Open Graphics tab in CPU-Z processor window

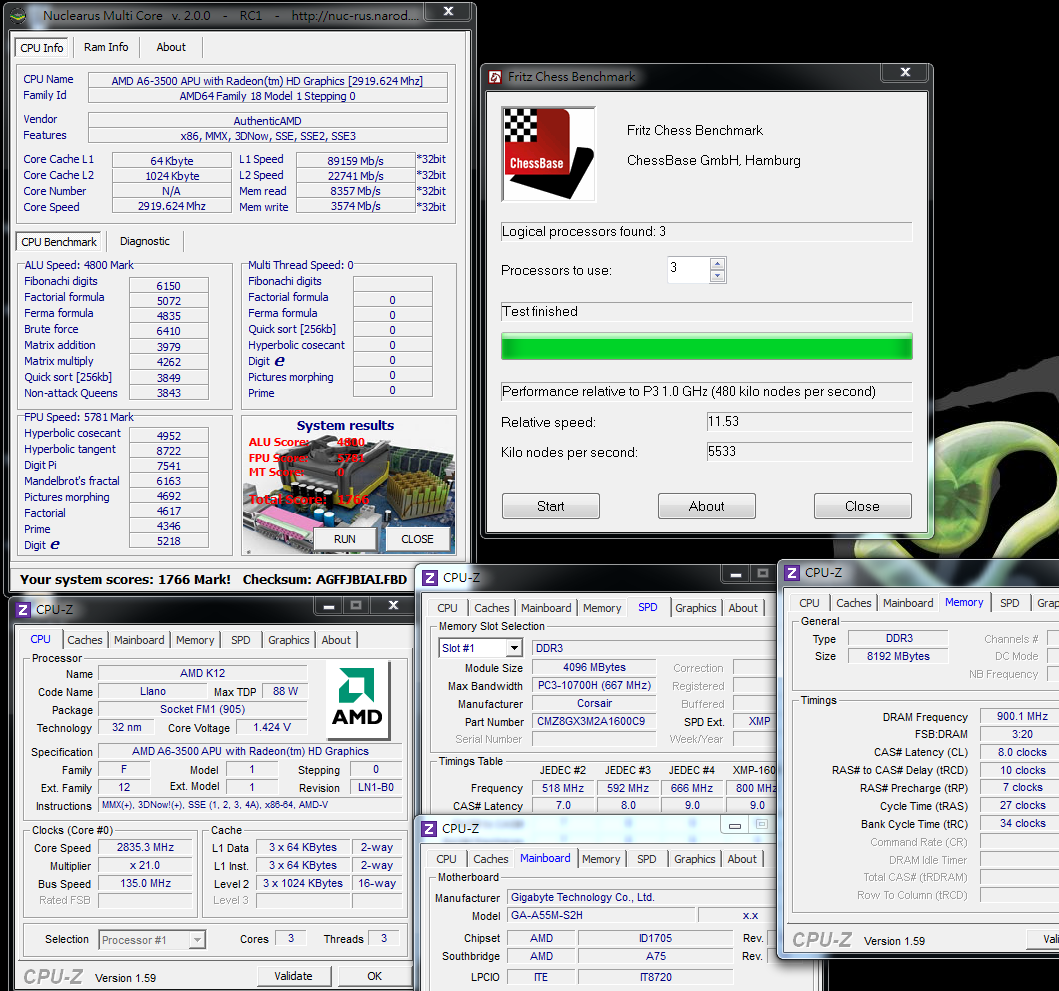click(288, 640)
